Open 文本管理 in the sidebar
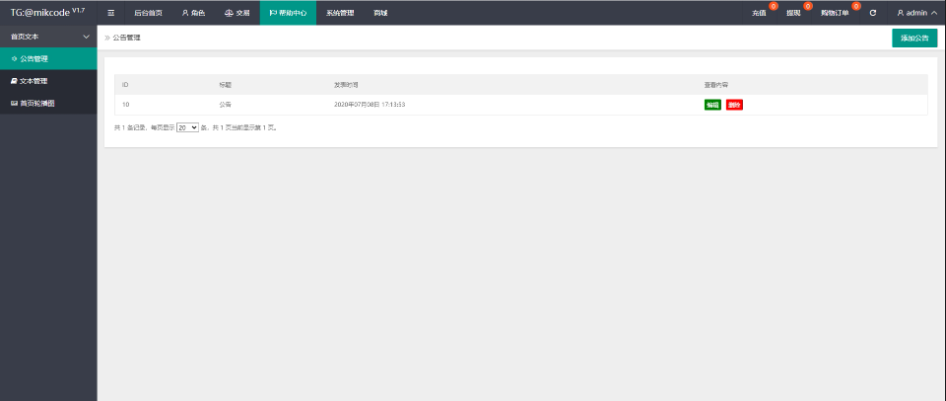This screenshot has width=946, height=401. (48, 81)
